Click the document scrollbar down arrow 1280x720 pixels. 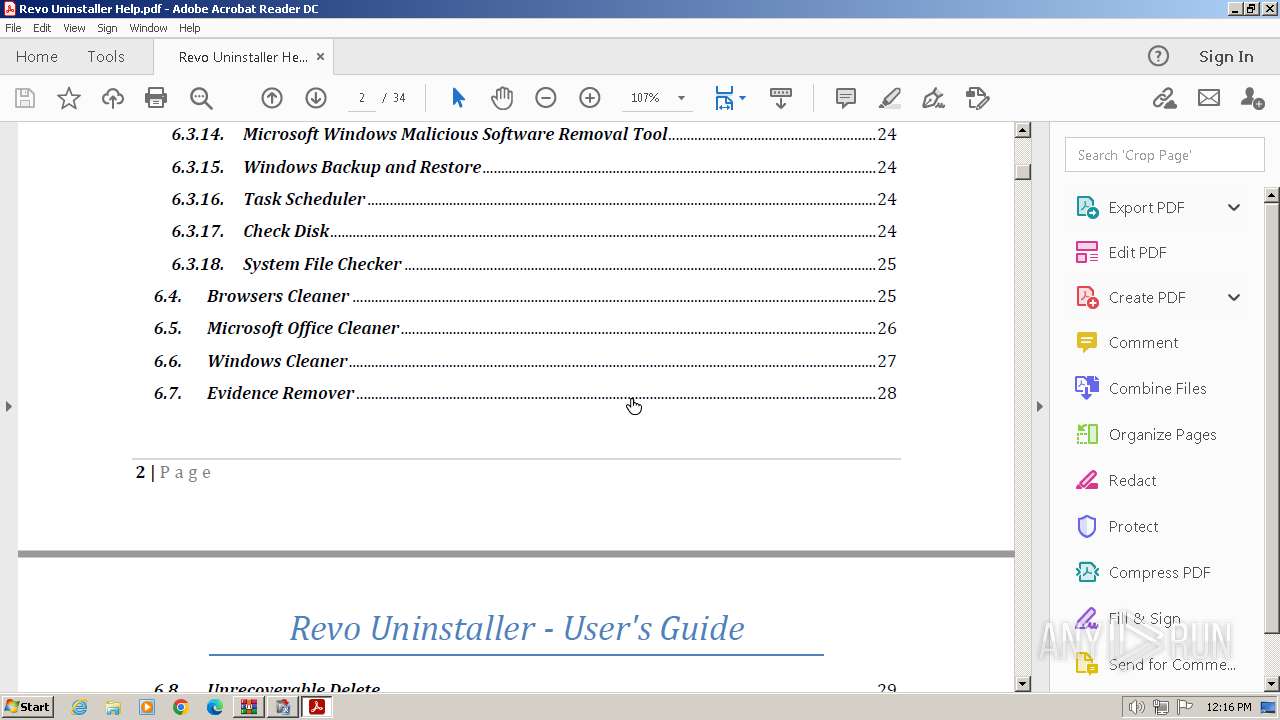pos(1022,684)
